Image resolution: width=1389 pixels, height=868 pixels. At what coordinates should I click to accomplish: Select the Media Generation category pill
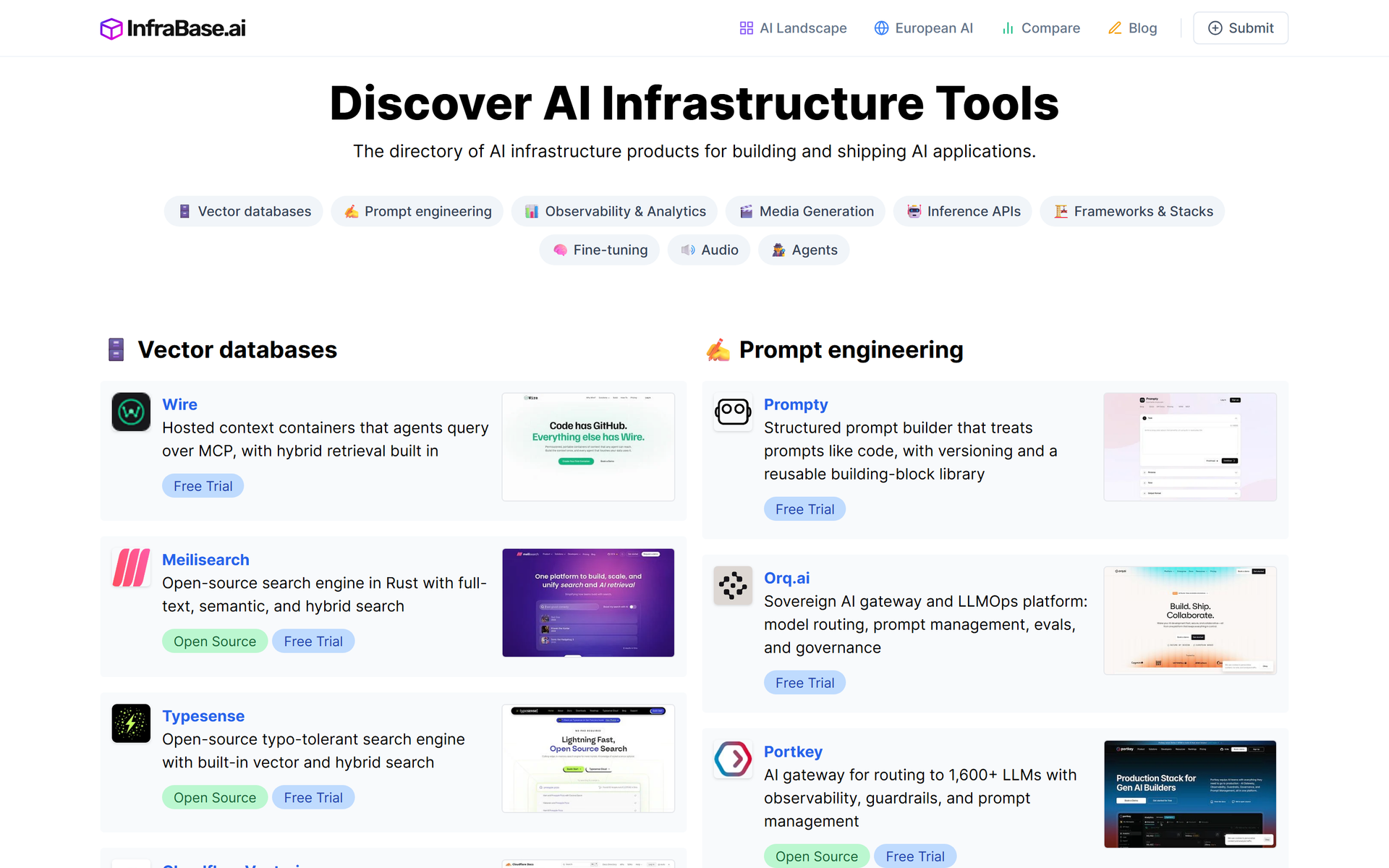(805, 211)
